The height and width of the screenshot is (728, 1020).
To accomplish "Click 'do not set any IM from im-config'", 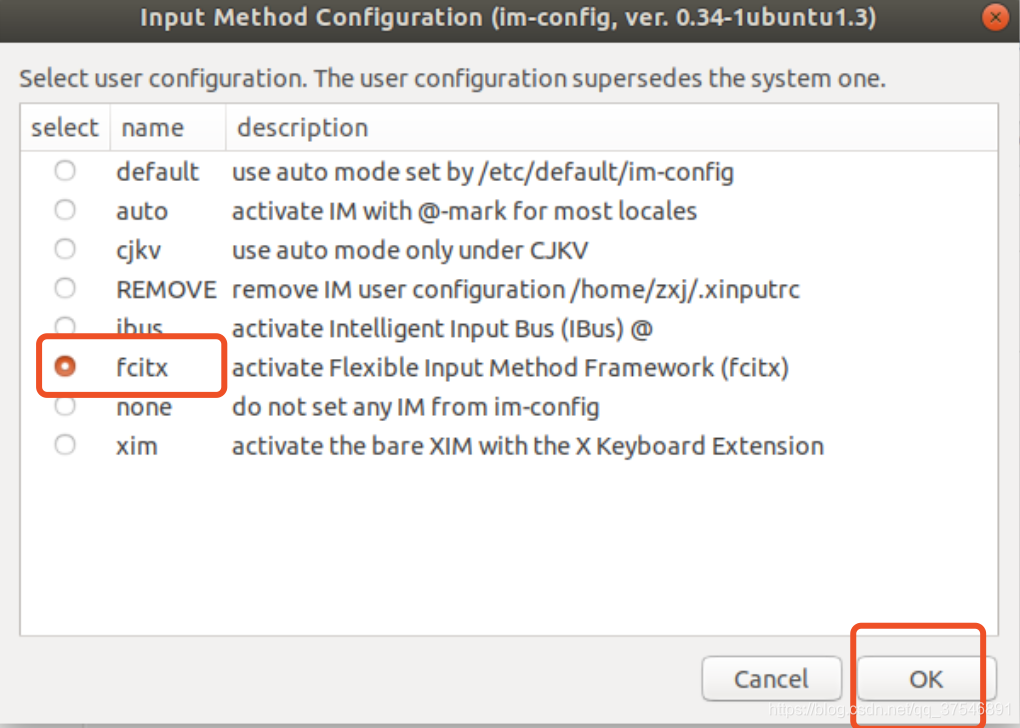I will click(416, 407).
